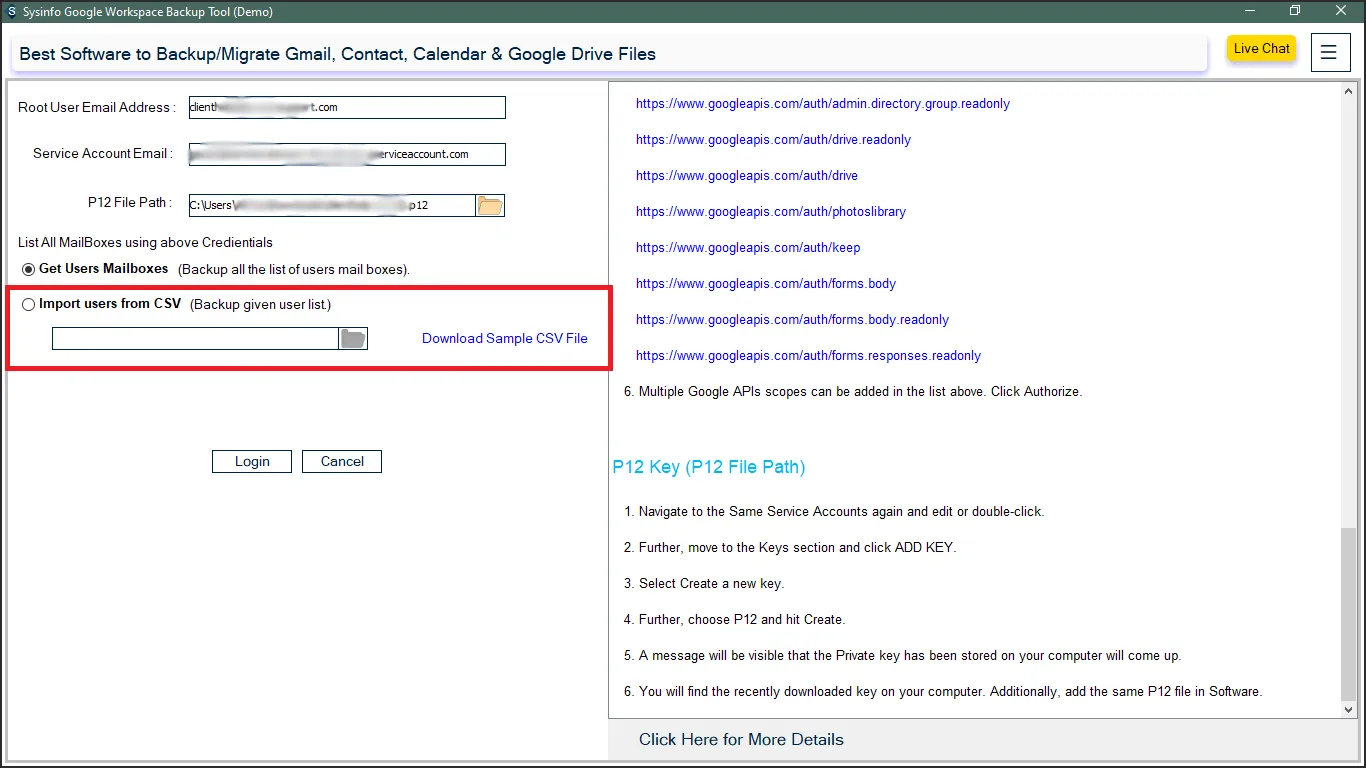This screenshot has height=768, width=1366.
Task: Click the 'recently downloaded key' step text
Action: coord(943,692)
